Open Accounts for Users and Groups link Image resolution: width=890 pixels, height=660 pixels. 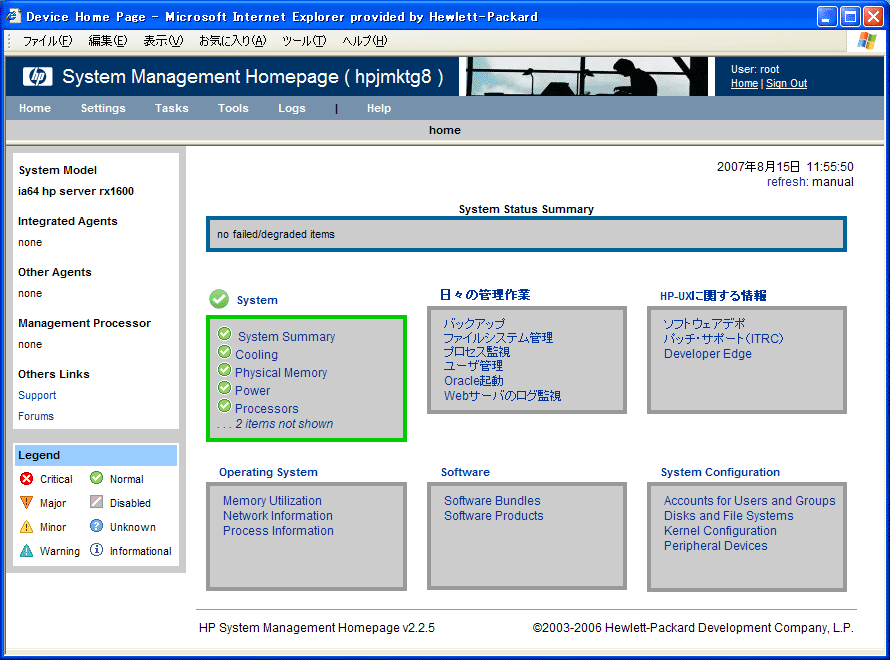749,501
